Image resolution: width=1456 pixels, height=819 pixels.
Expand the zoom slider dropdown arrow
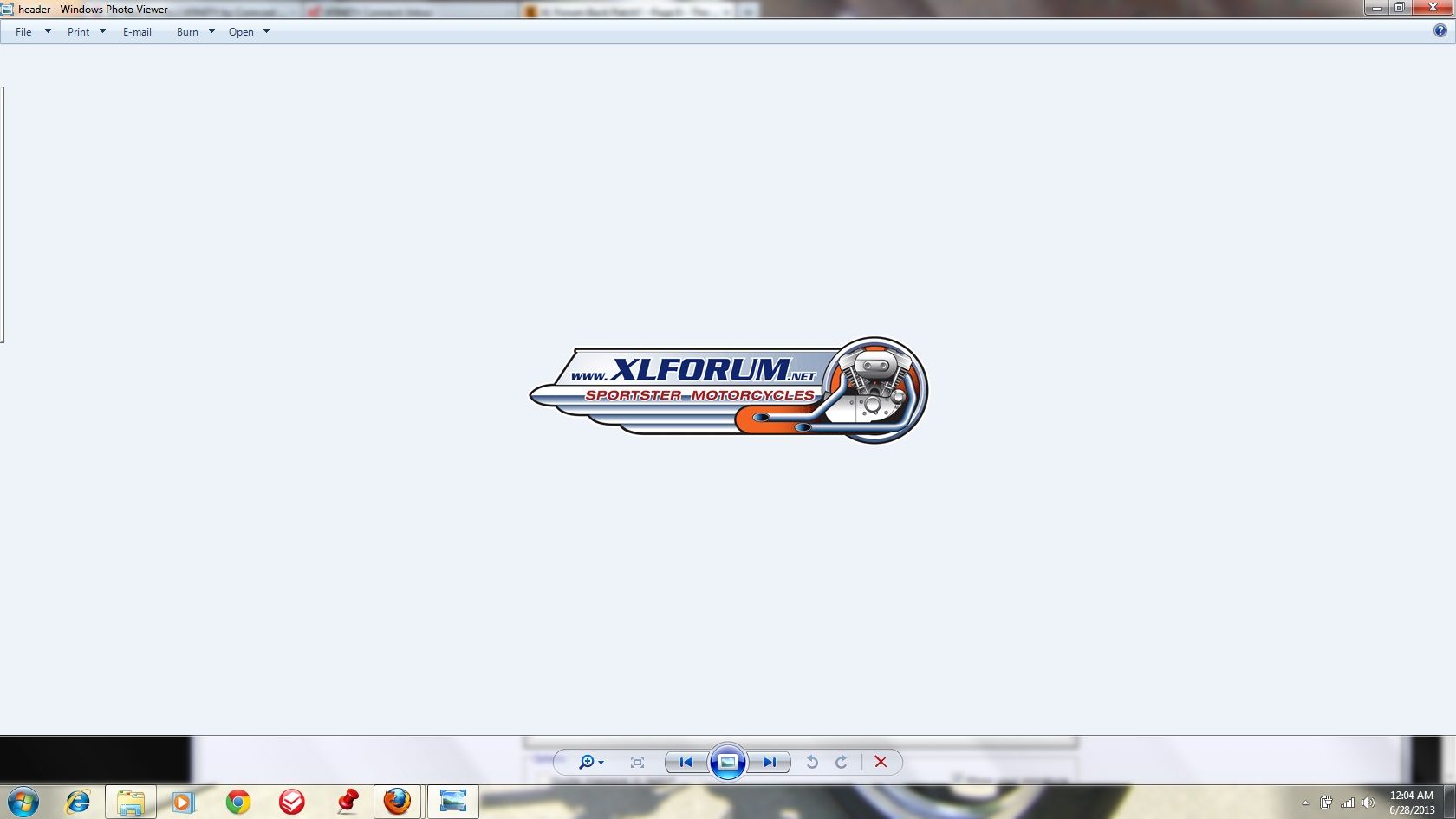tap(601, 763)
